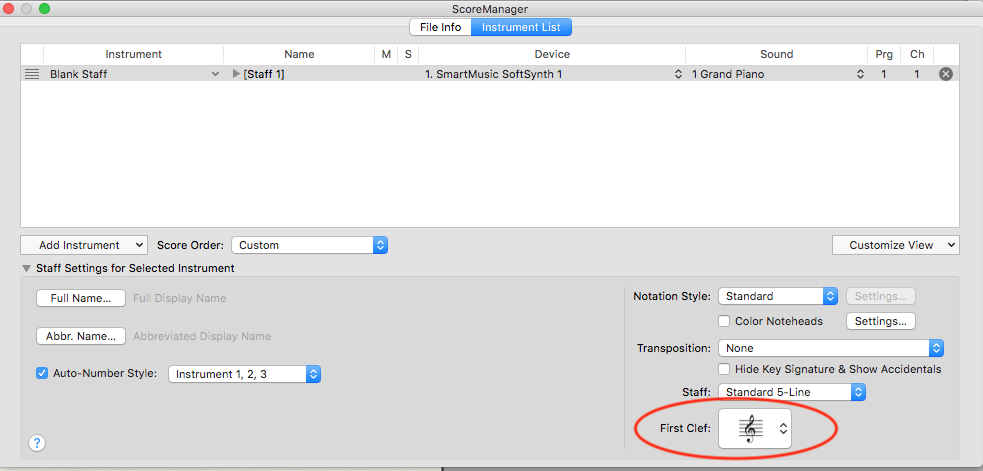
Task: Switch to the File Info tab
Action: coord(440,27)
